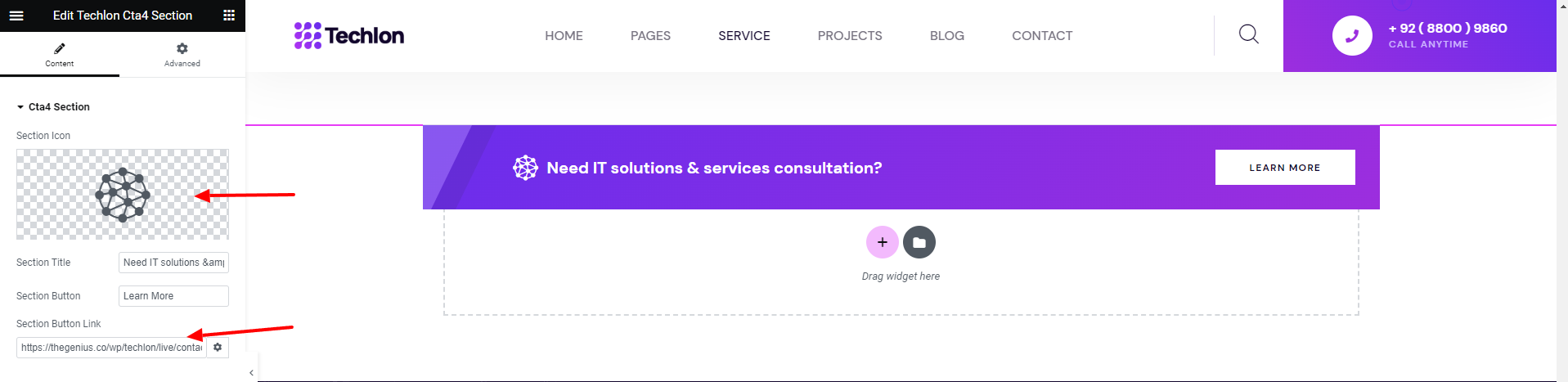The image size is (1568, 382).
Task: Open the PROJECTS menu item
Action: (850, 36)
